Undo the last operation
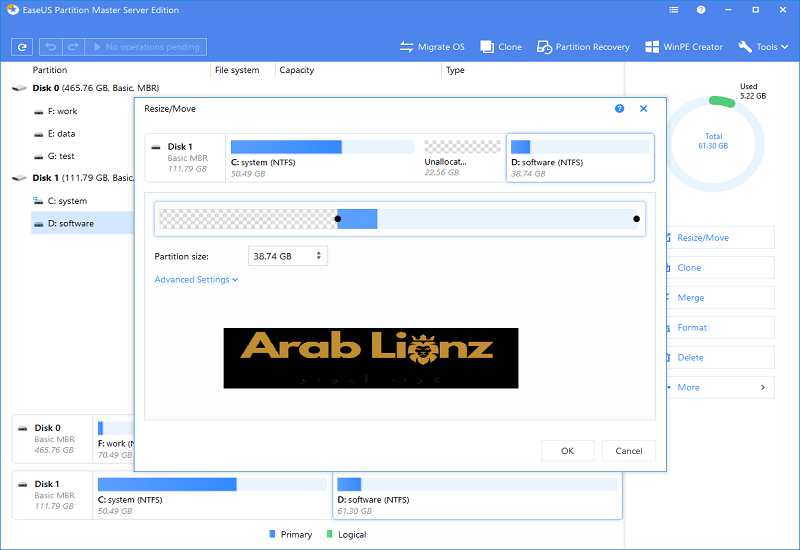Image resolution: width=800 pixels, height=550 pixels. click(51, 47)
